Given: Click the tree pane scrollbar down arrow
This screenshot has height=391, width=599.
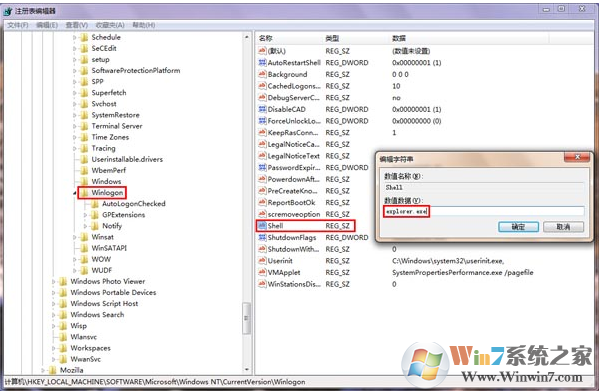Looking at the screenshot, I should (x=247, y=370).
